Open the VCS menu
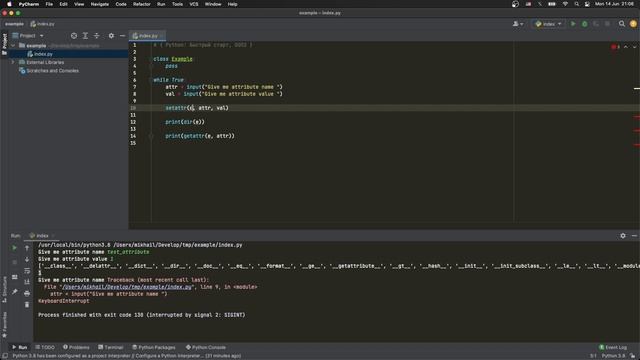Screen dimensions: 640x360 (x=193, y=4)
